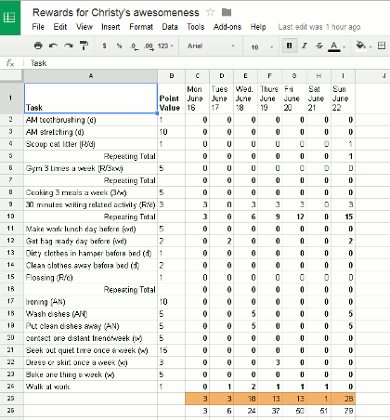The width and height of the screenshot is (390, 420).
Task: Select row 10 header
Action: 11,216
